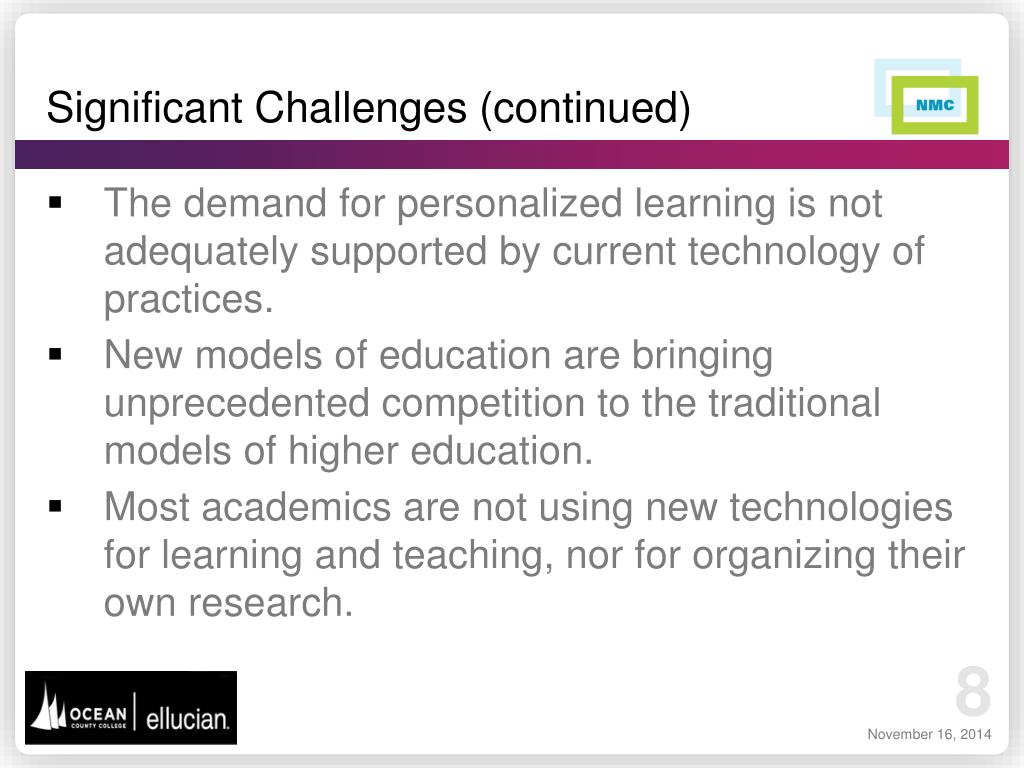The height and width of the screenshot is (768, 1024).
Task: Click the ellucian logo text
Action: 187,718
